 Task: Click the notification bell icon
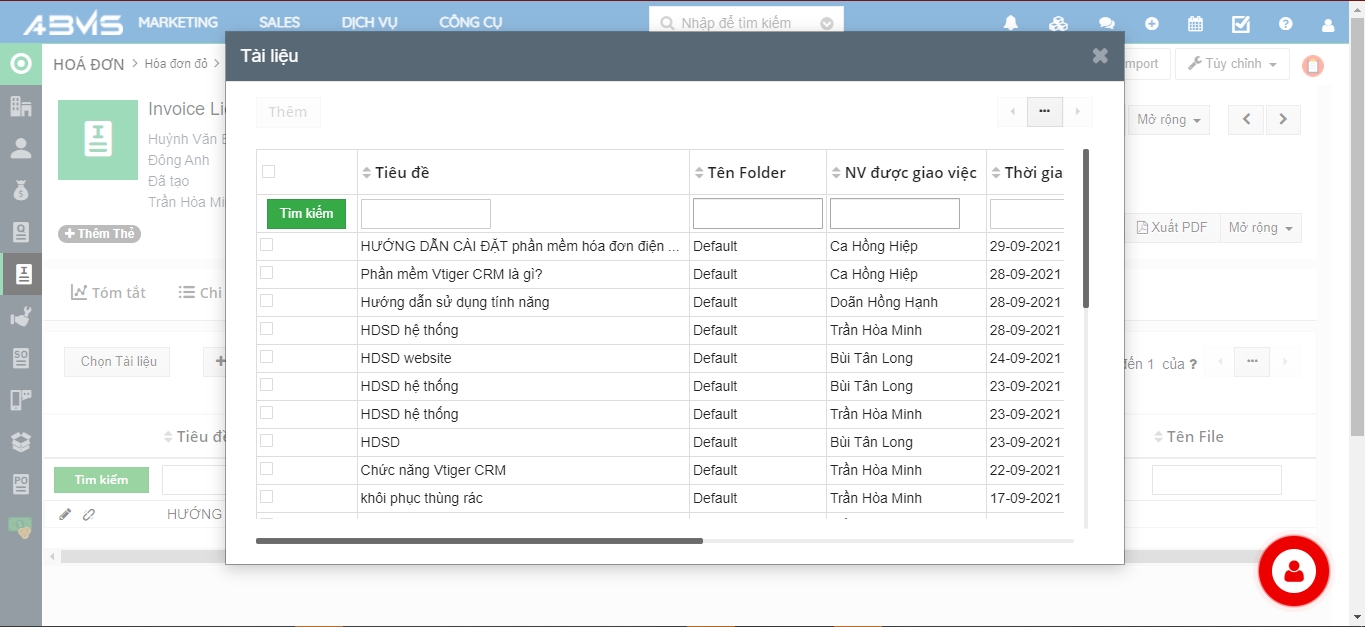(x=1011, y=24)
